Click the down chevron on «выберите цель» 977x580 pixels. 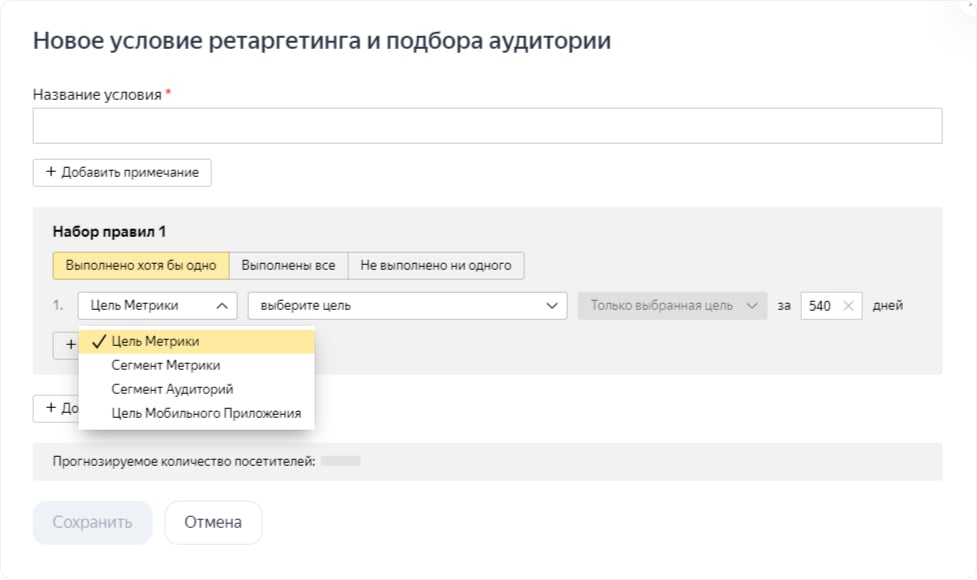click(550, 305)
